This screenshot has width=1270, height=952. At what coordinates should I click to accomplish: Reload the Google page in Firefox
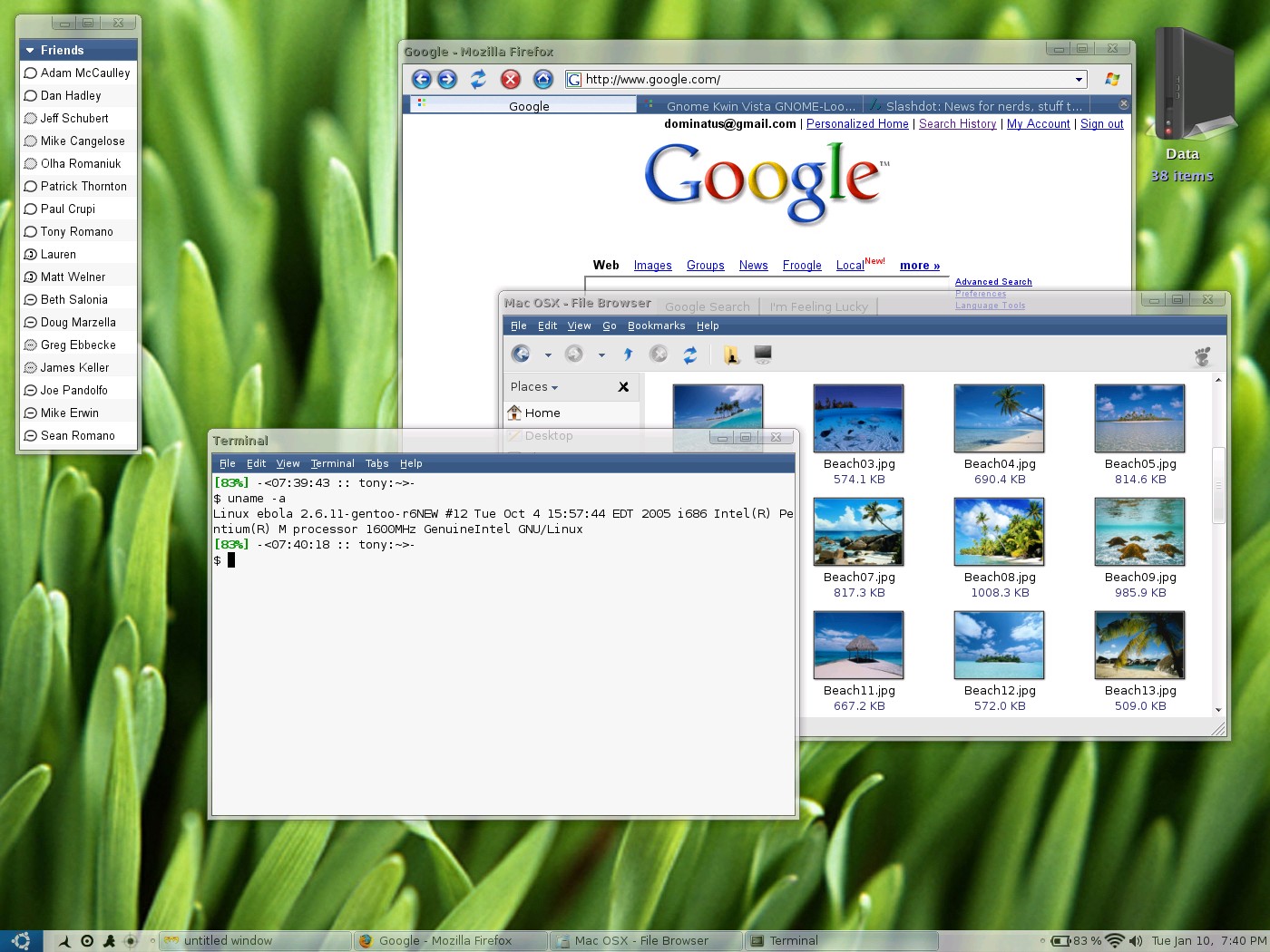tap(478, 79)
